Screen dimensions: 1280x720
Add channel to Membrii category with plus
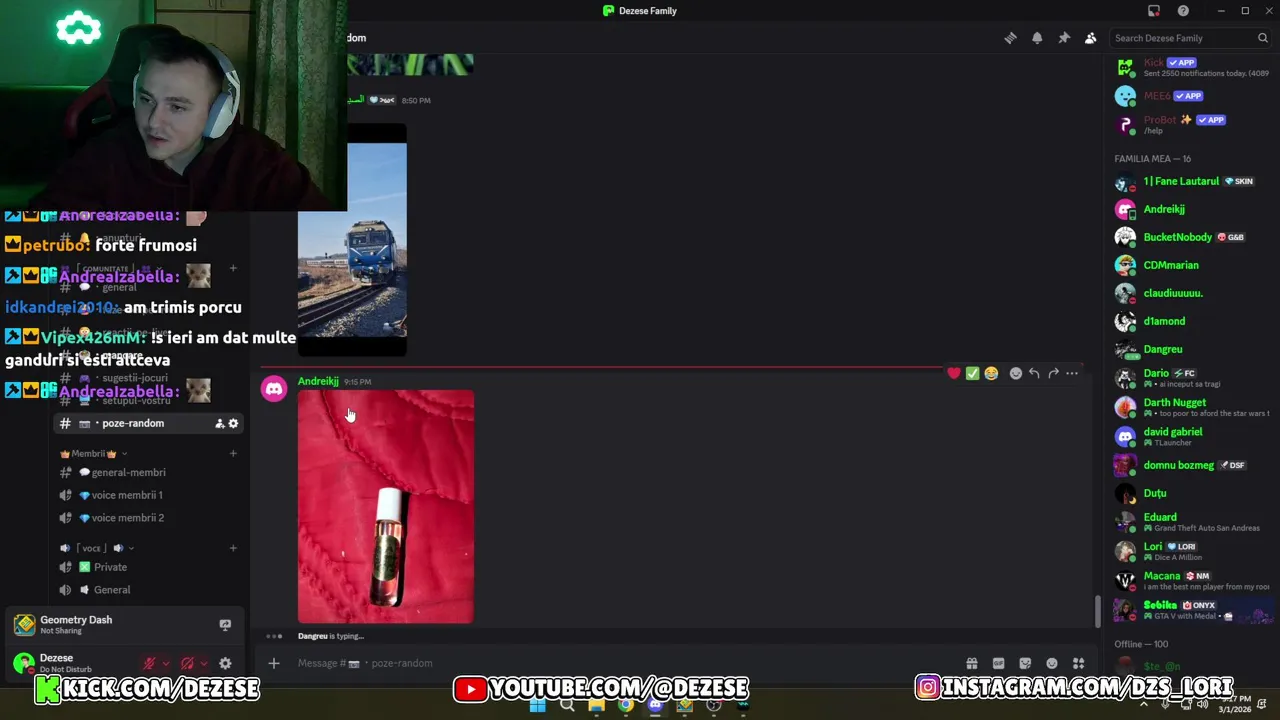(233, 453)
